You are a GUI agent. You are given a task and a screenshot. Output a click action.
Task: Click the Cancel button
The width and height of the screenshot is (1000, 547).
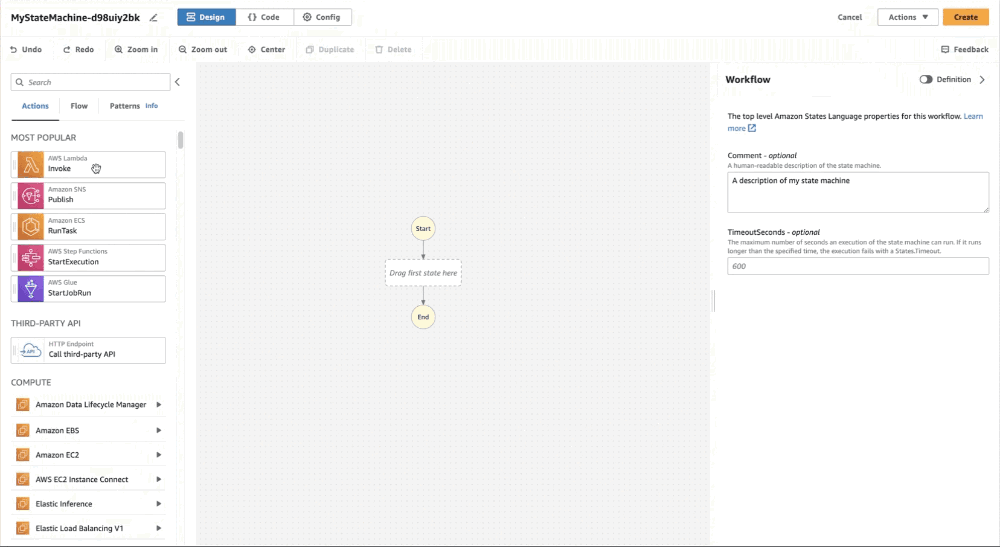(x=849, y=17)
